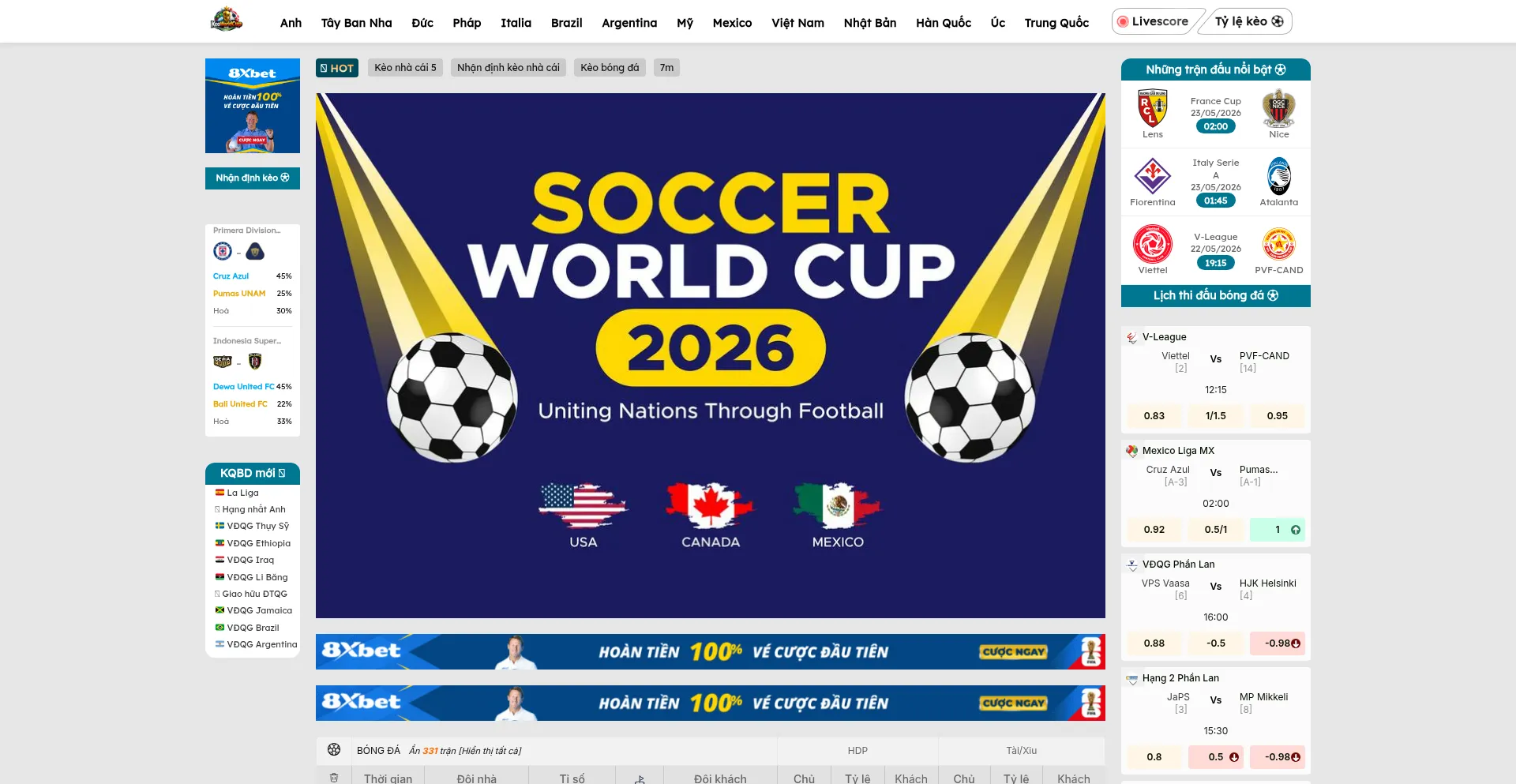Screen dimensions: 1516x784
Task: Click the Cruz Azul team crest icon
Action: (223, 251)
